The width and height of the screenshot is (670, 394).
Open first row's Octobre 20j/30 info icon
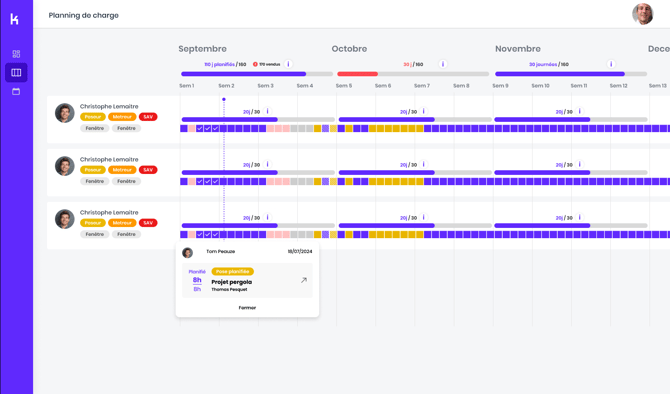point(423,111)
